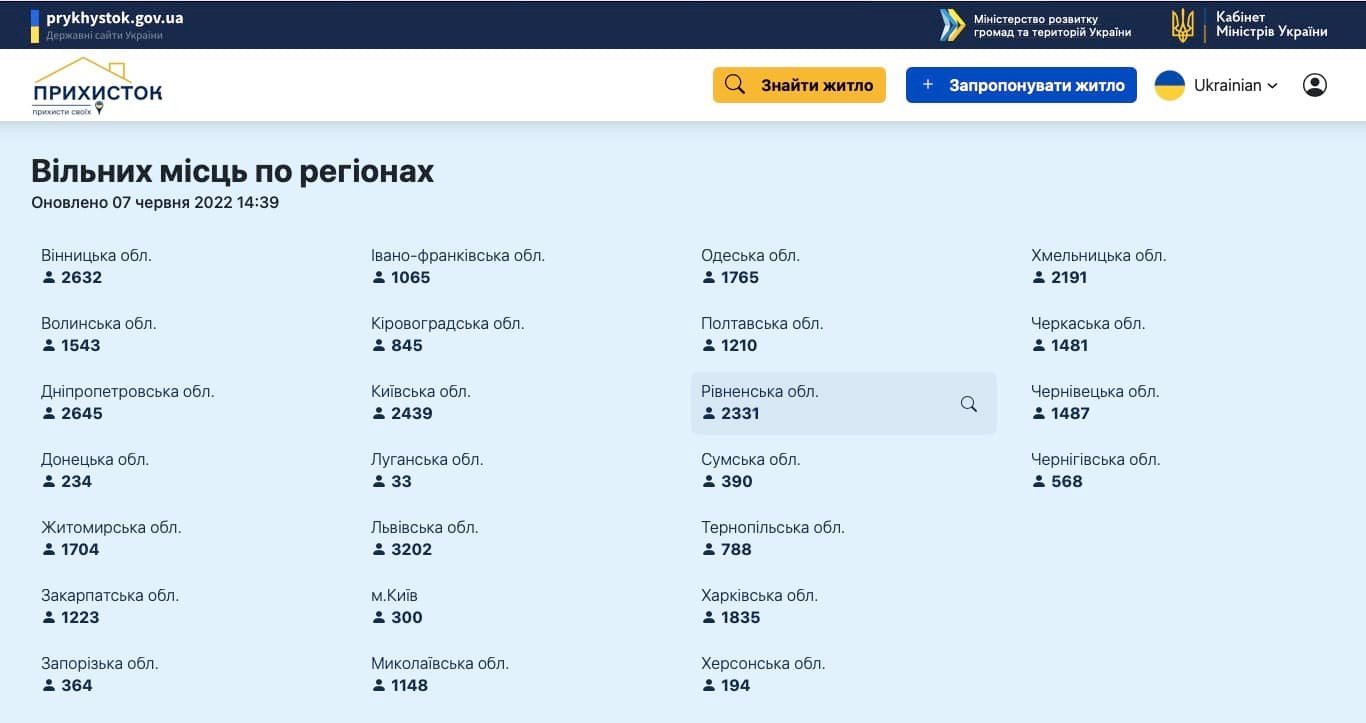The width and height of the screenshot is (1366, 723).
Task: Click the person icon next to 3202
Action: coord(379,549)
